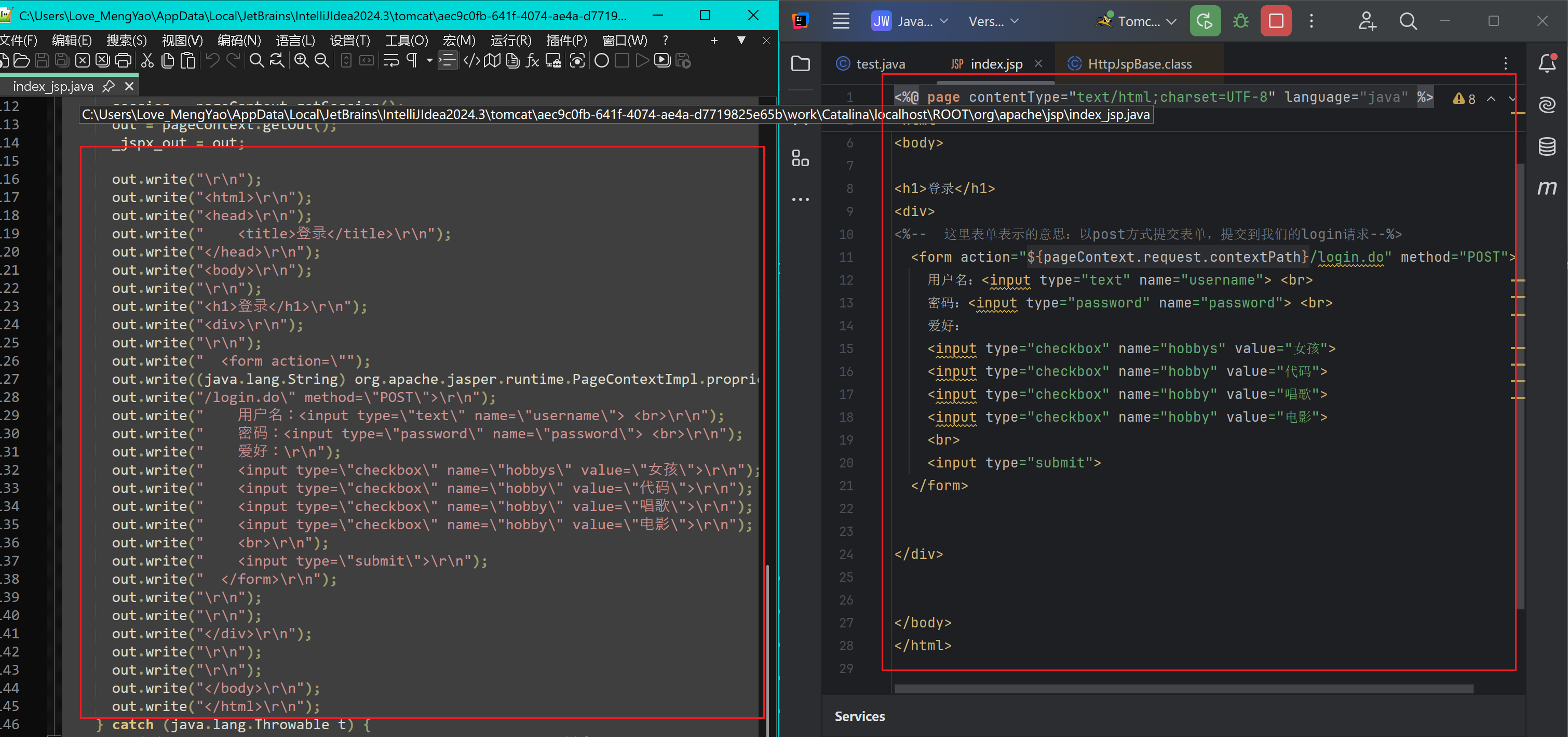Screen dimensions: 1568x737
Task: Toggle the Word Wrap toolbar button
Action: (x=391, y=60)
